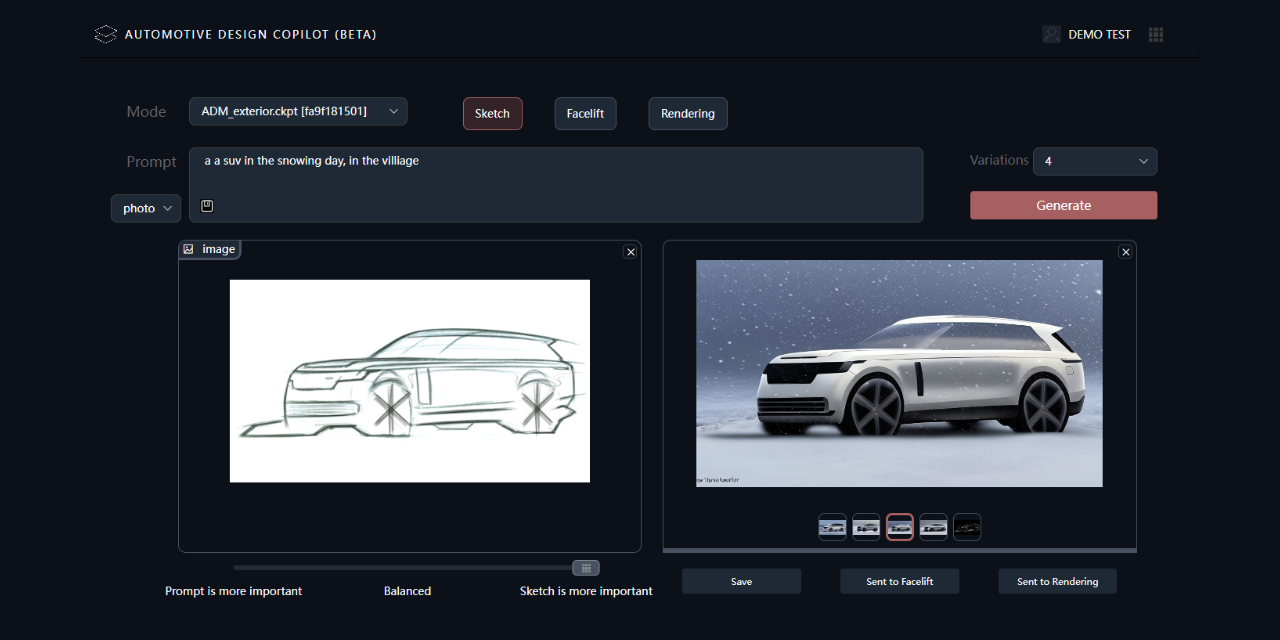Open the DEMO TEST profile avatar icon
This screenshot has height=640, width=1280.
pyautogui.click(x=1051, y=33)
